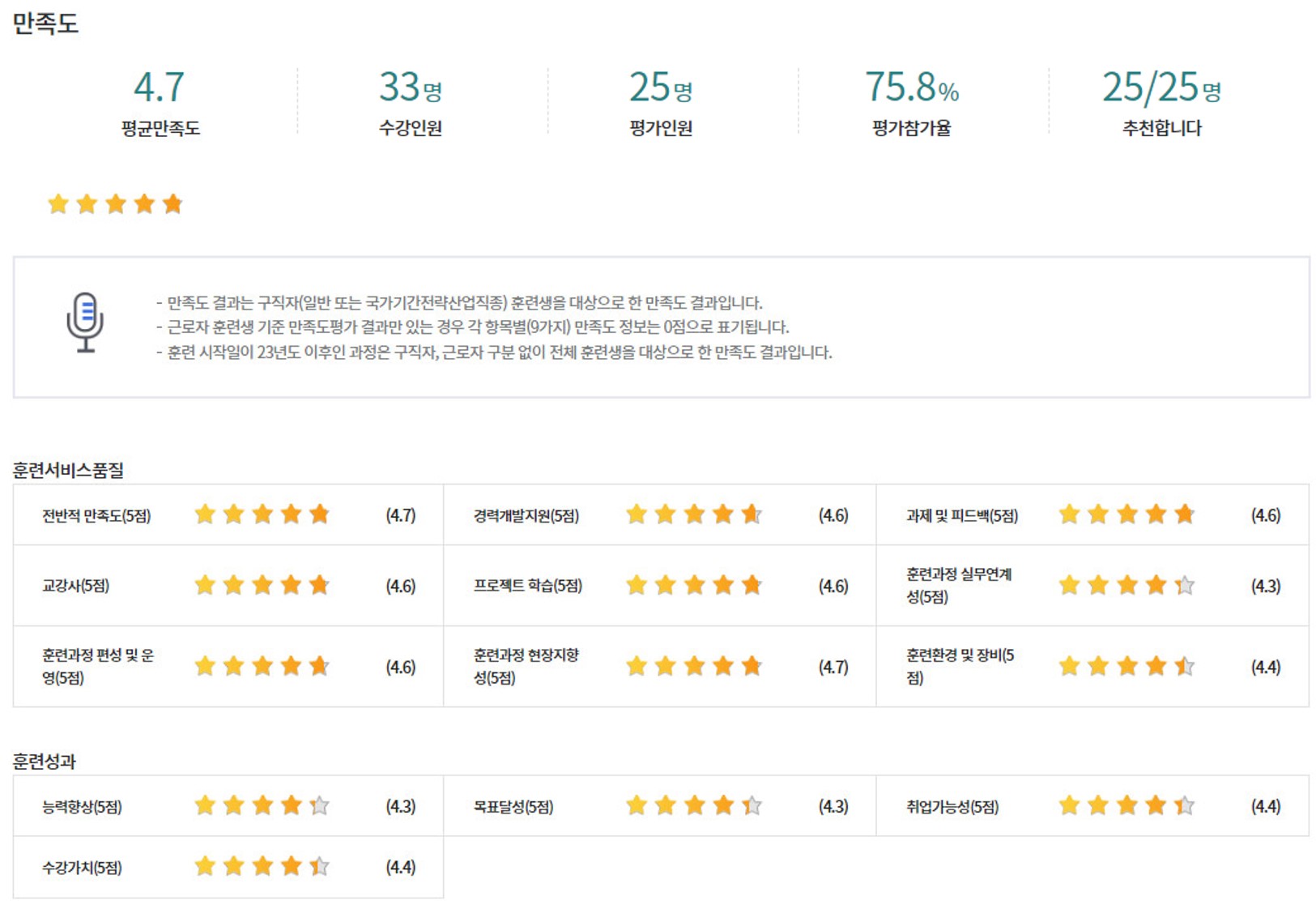Click the stars beside 수강가치(5점)
The image size is (1316, 905).
[262, 867]
